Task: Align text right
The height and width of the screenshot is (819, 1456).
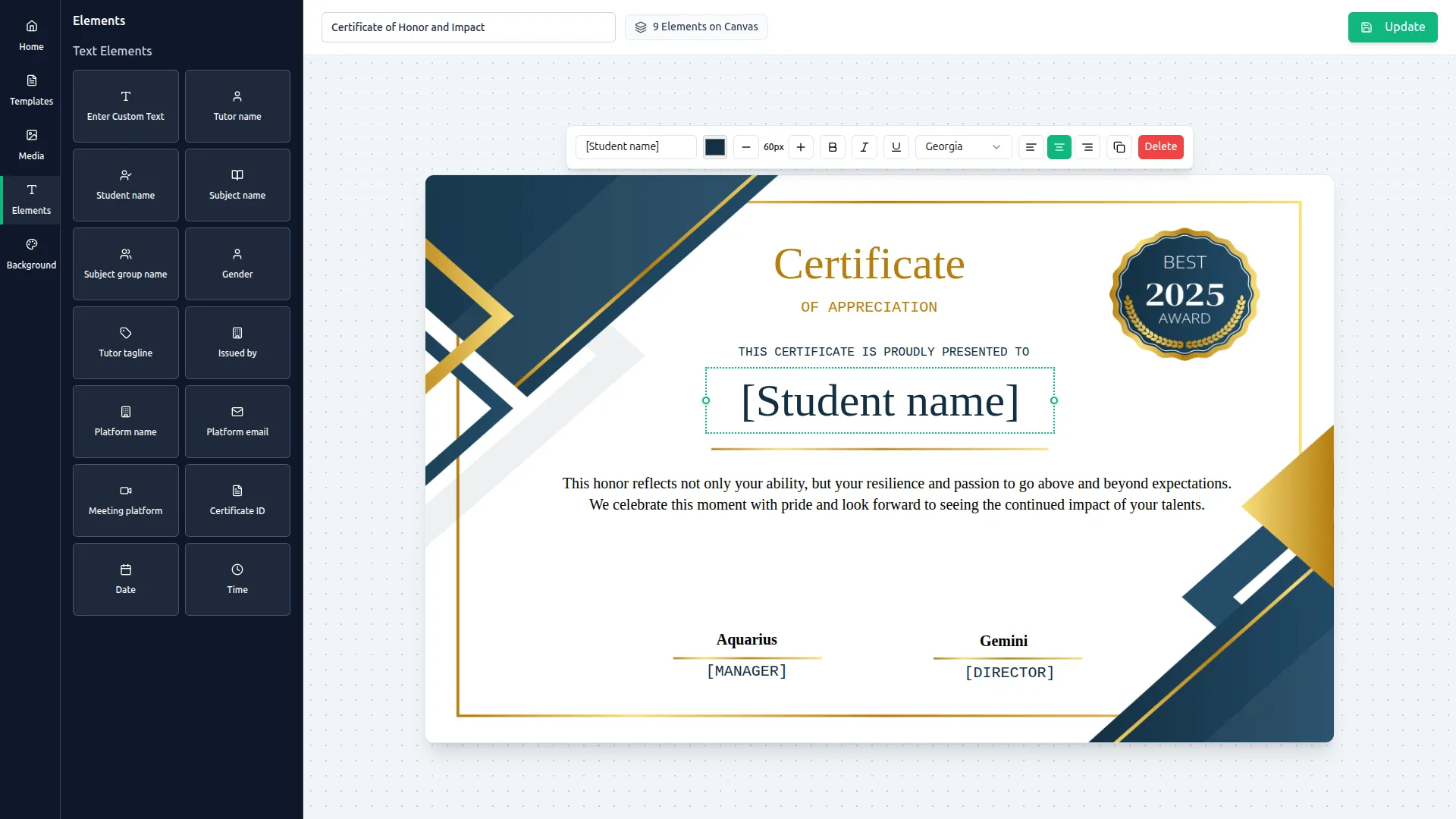Action: tap(1087, 147)
